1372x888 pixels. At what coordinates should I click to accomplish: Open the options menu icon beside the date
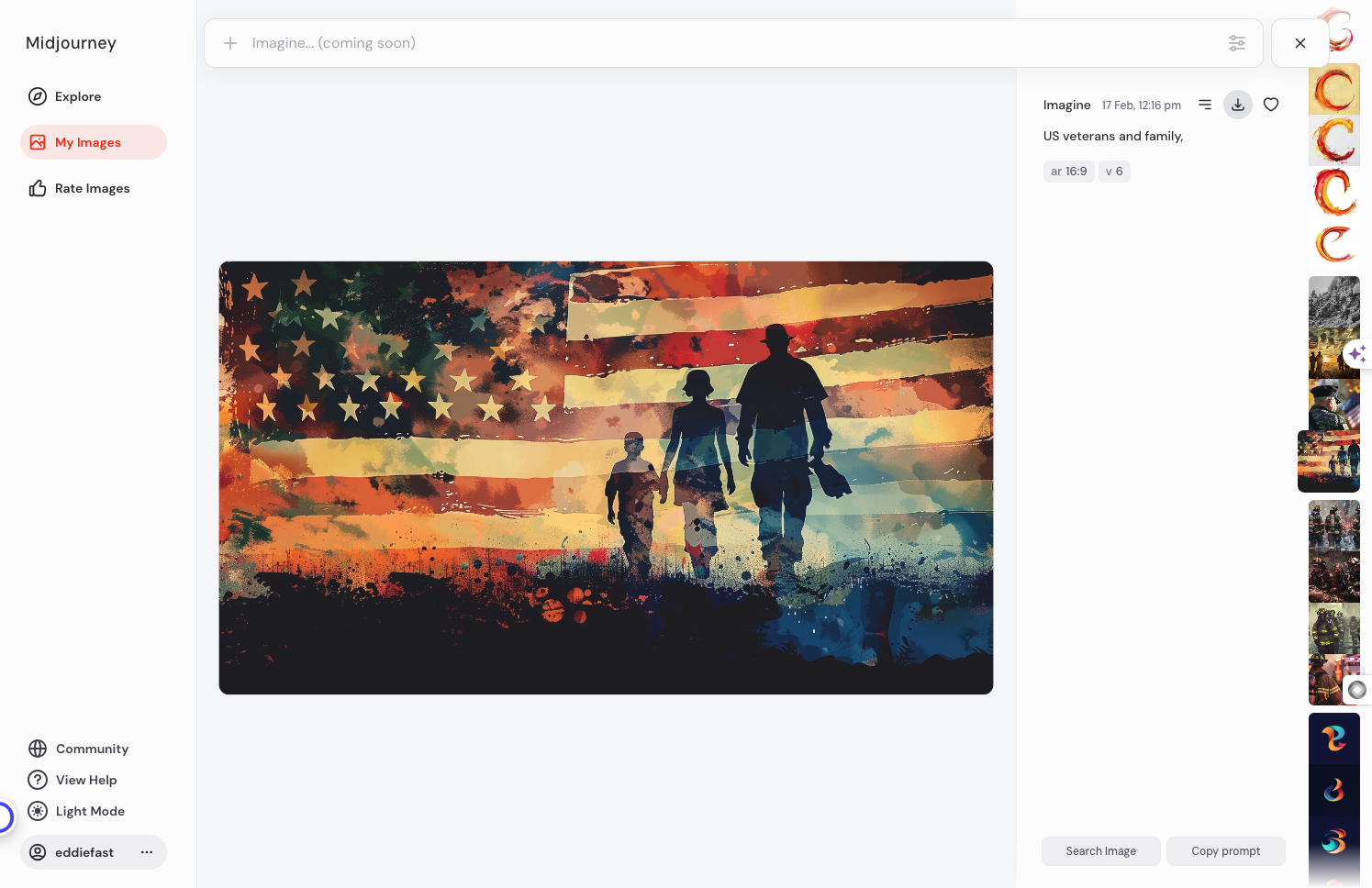[1205, 105]
